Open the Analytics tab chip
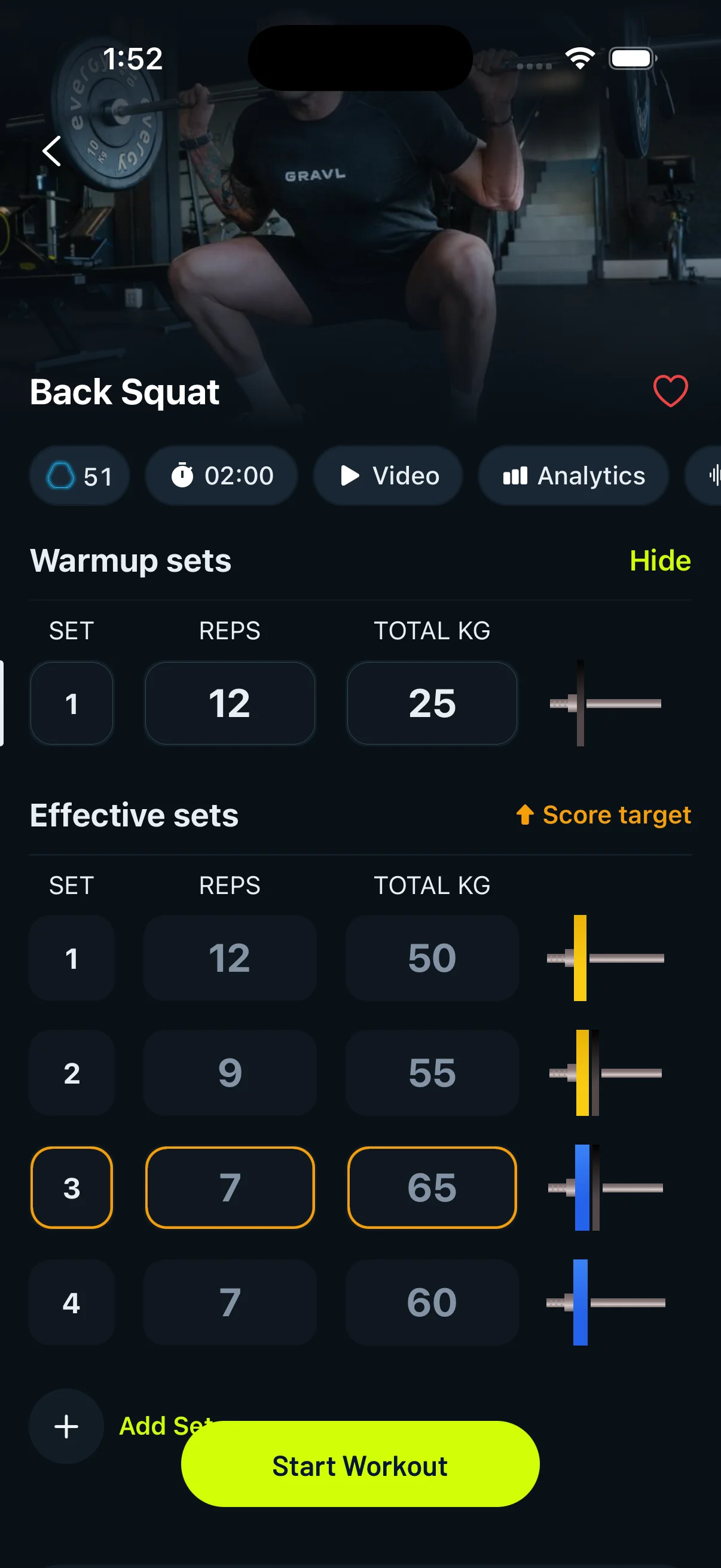This screenshot has height=1568, width=721. [573, 475]
